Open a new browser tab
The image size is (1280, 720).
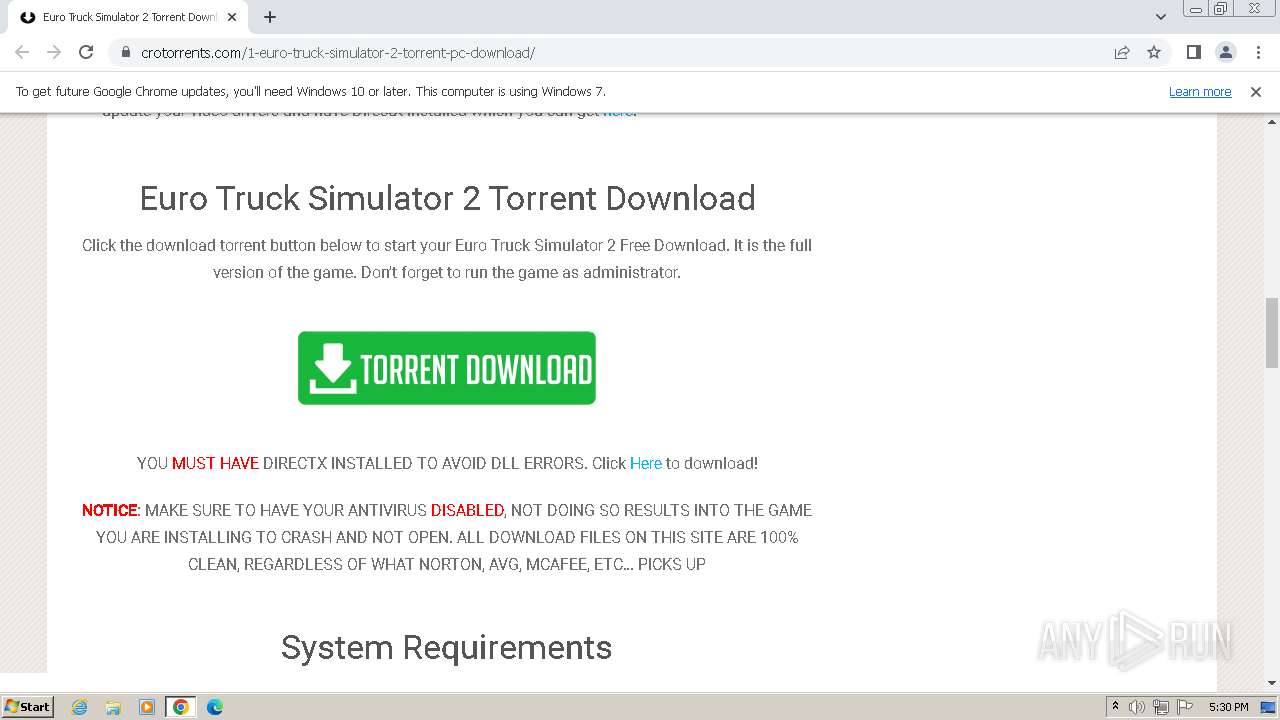(270, 17)
